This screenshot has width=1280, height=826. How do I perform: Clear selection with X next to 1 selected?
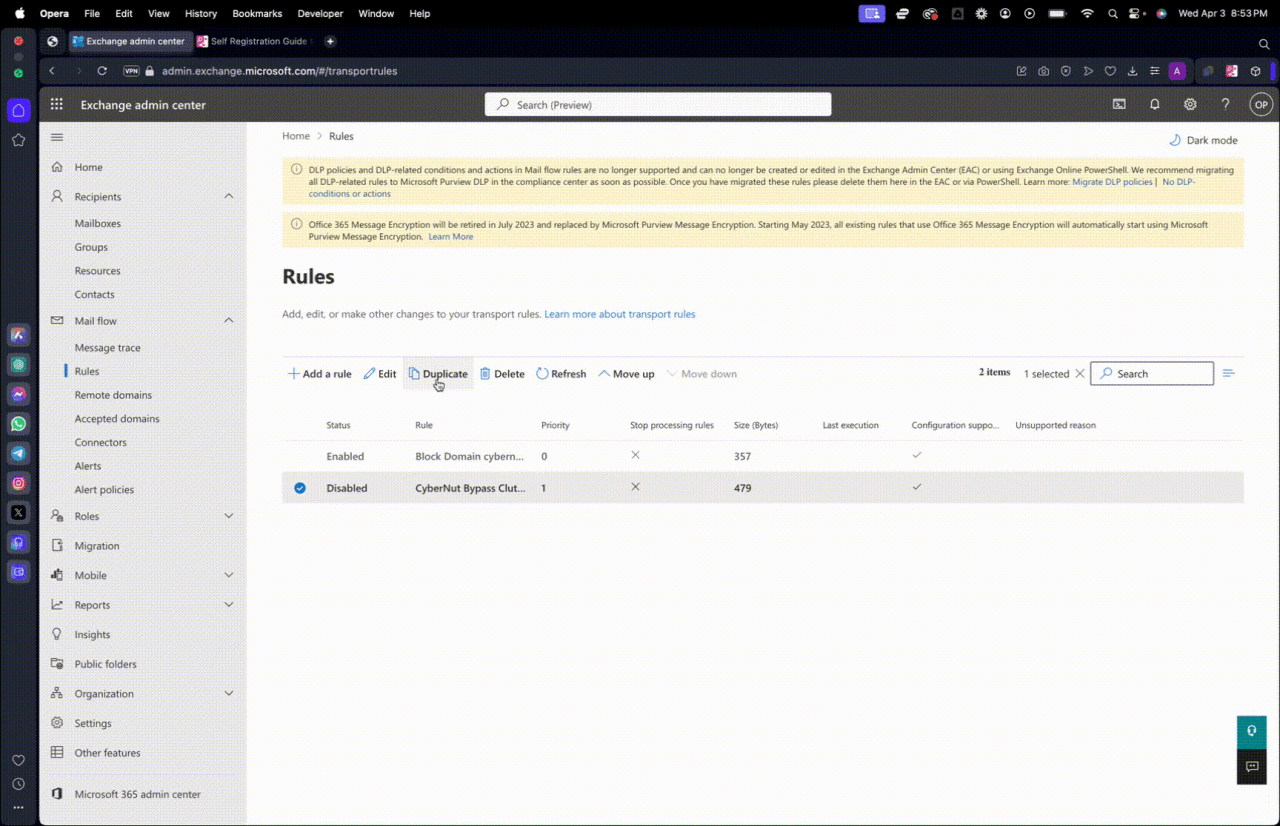point(1079,374)
